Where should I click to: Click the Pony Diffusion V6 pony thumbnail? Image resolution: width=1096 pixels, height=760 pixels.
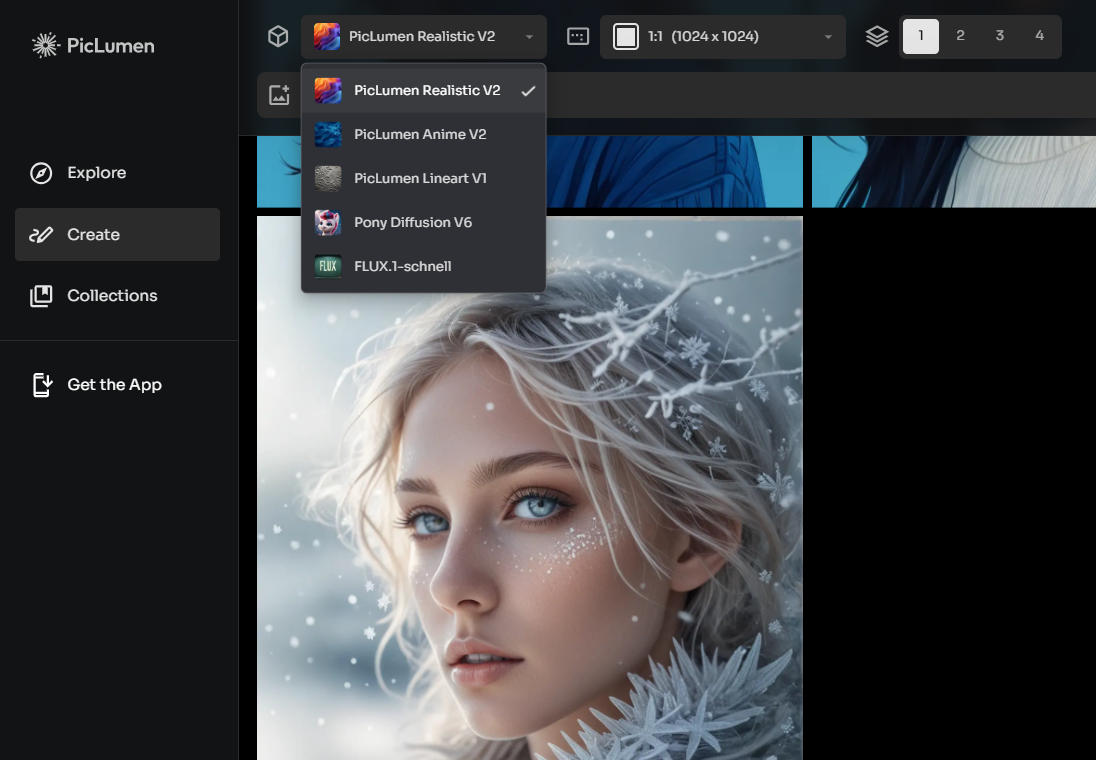pos(328,222)
